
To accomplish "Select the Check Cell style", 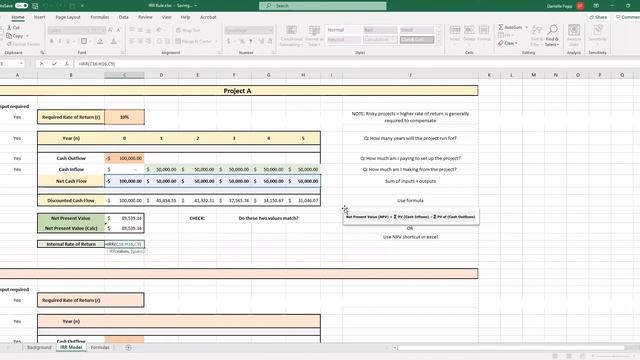I will tap(417, 40).
